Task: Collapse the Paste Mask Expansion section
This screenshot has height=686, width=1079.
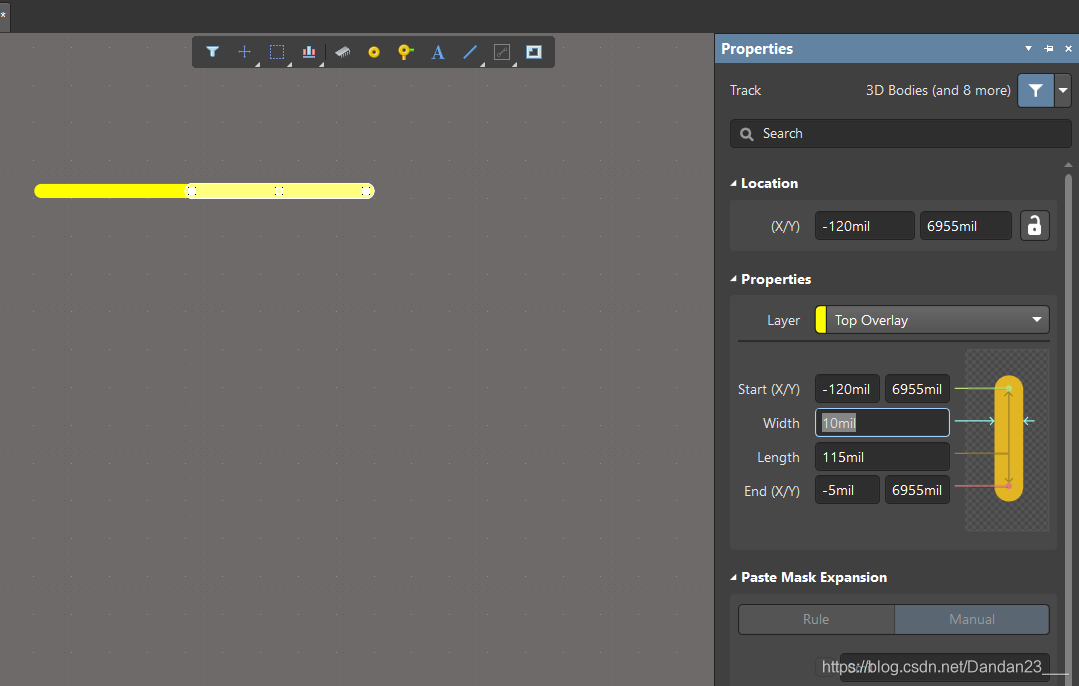Action: pos(734,577)
